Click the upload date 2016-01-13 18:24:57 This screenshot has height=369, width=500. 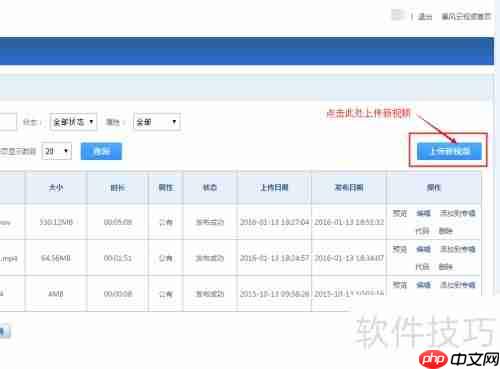coord(274,258)
